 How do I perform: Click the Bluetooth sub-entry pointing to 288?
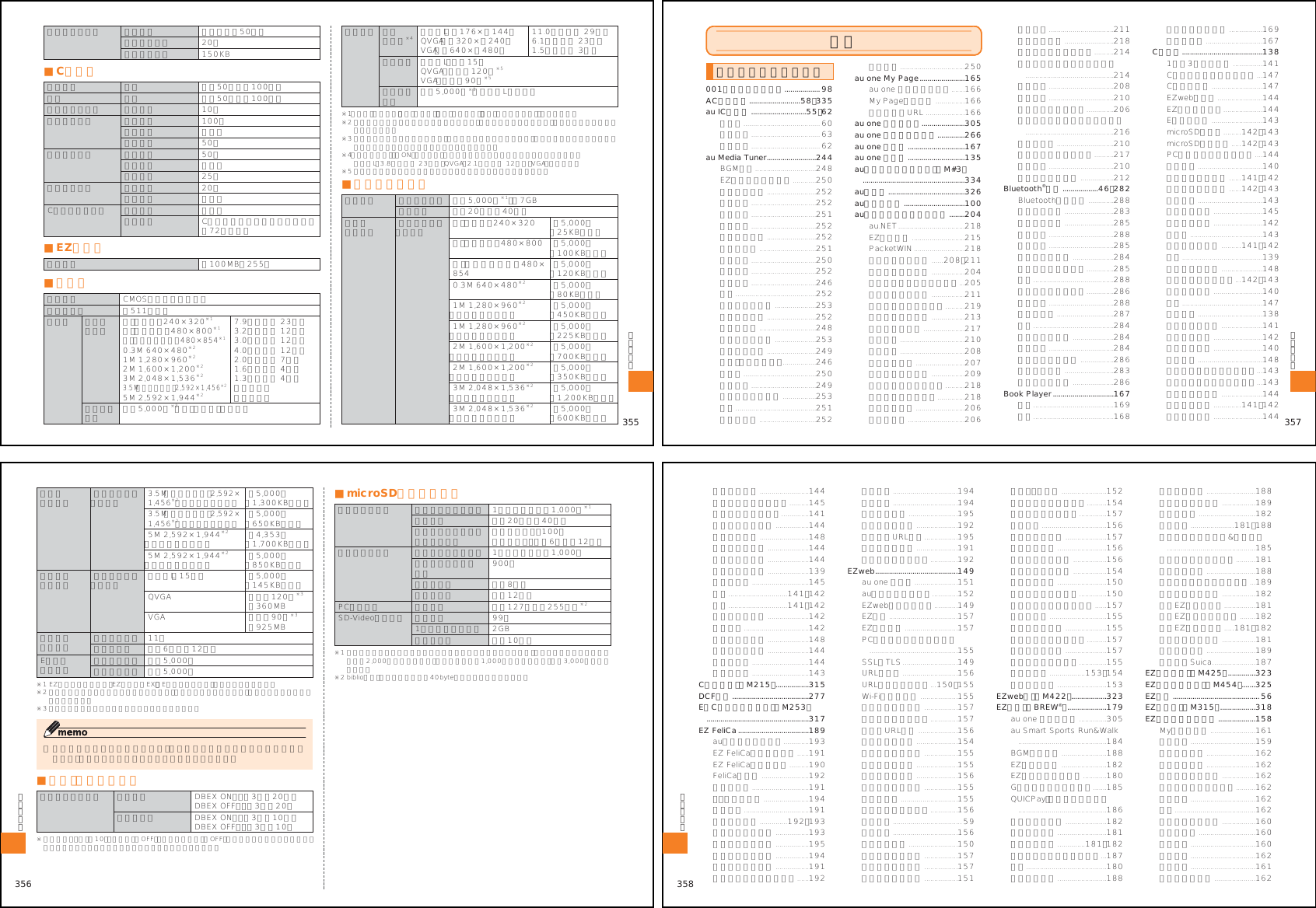point(1073,201)
